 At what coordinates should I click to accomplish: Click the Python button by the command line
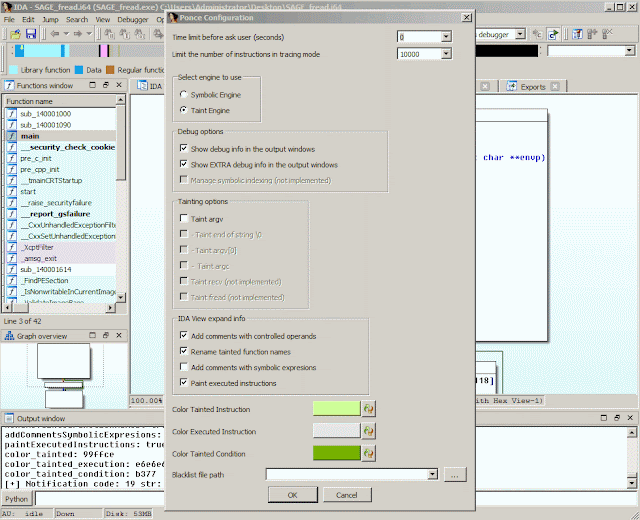tap(16, 499)
